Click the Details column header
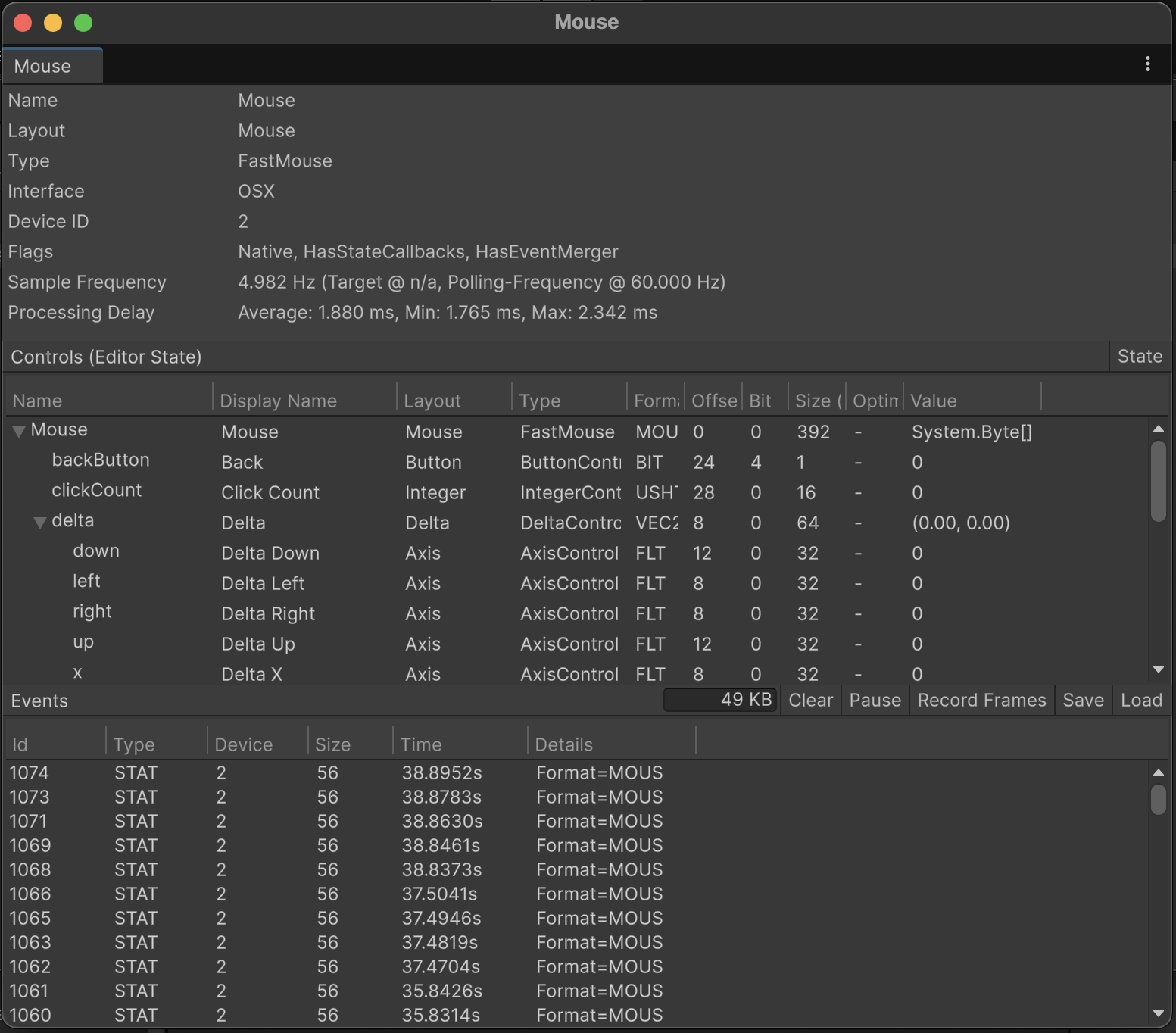The width and height of the screenshot is (1176, 1033). click(563, 744)
